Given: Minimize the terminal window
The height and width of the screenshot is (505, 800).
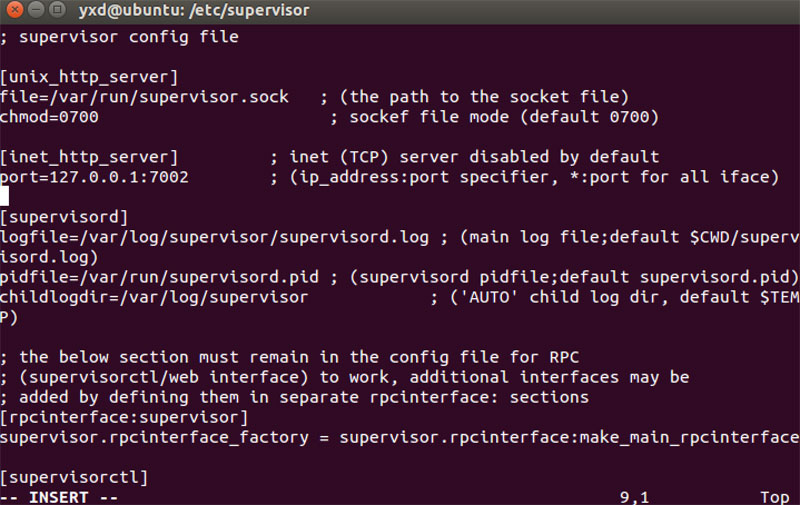Looking at the screenshot, I should pos(36,10).
